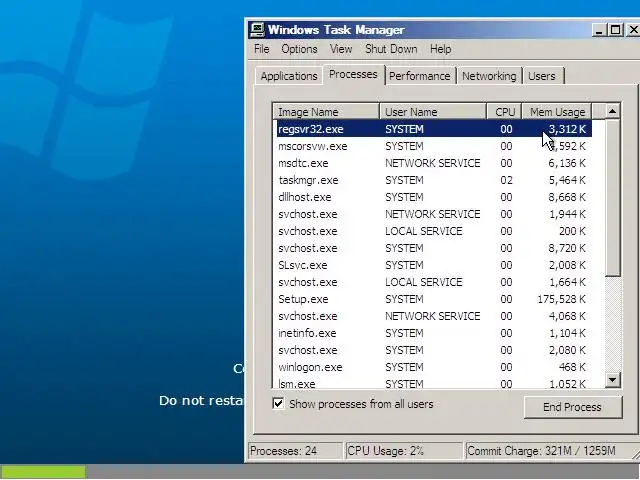Sort by the User Name column header
Screen dimensions: 640x480
433,111
